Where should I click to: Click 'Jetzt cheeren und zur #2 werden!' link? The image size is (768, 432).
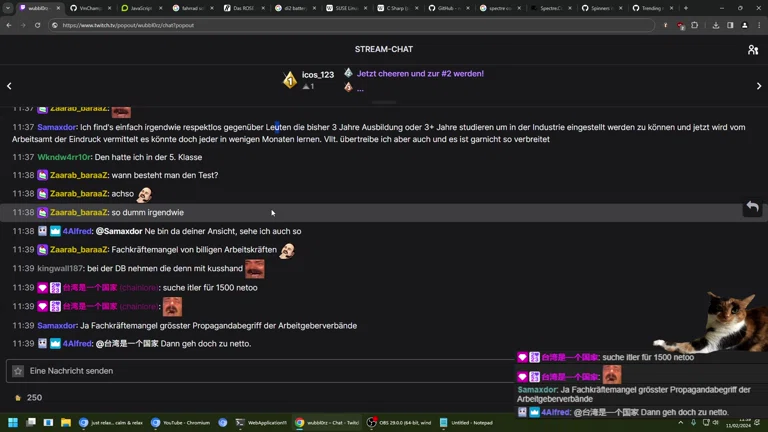[420, 73]
